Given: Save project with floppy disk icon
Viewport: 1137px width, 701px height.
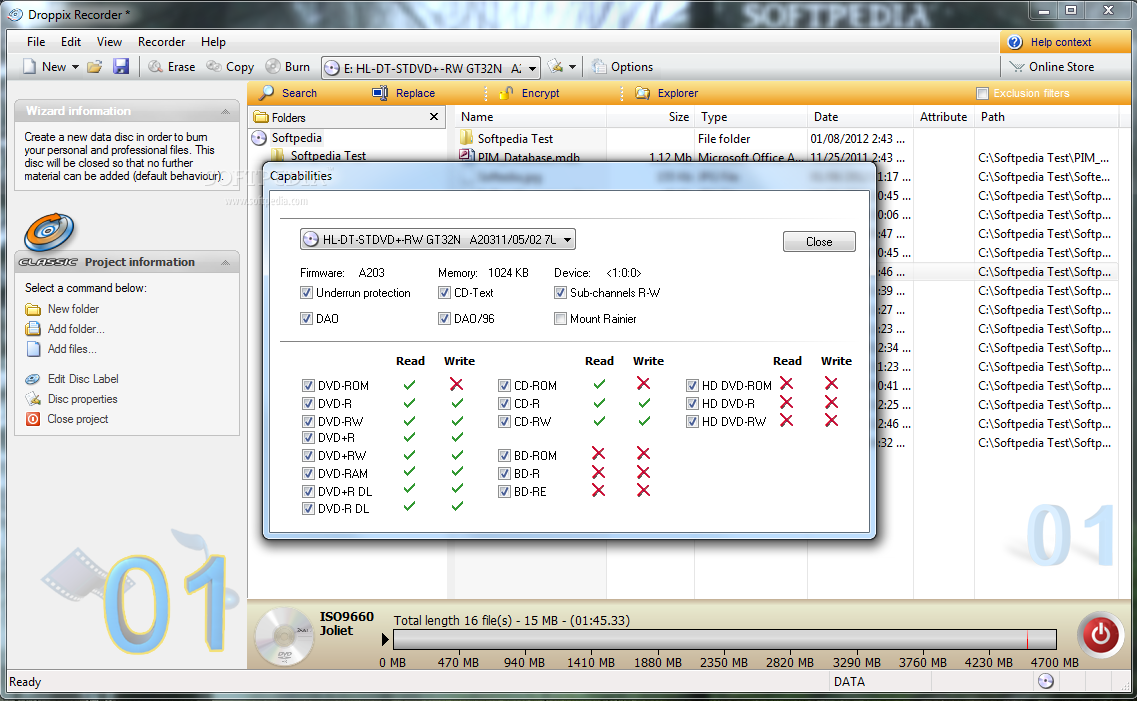Looking at the screenshot, I should click(x=120, y=67).
